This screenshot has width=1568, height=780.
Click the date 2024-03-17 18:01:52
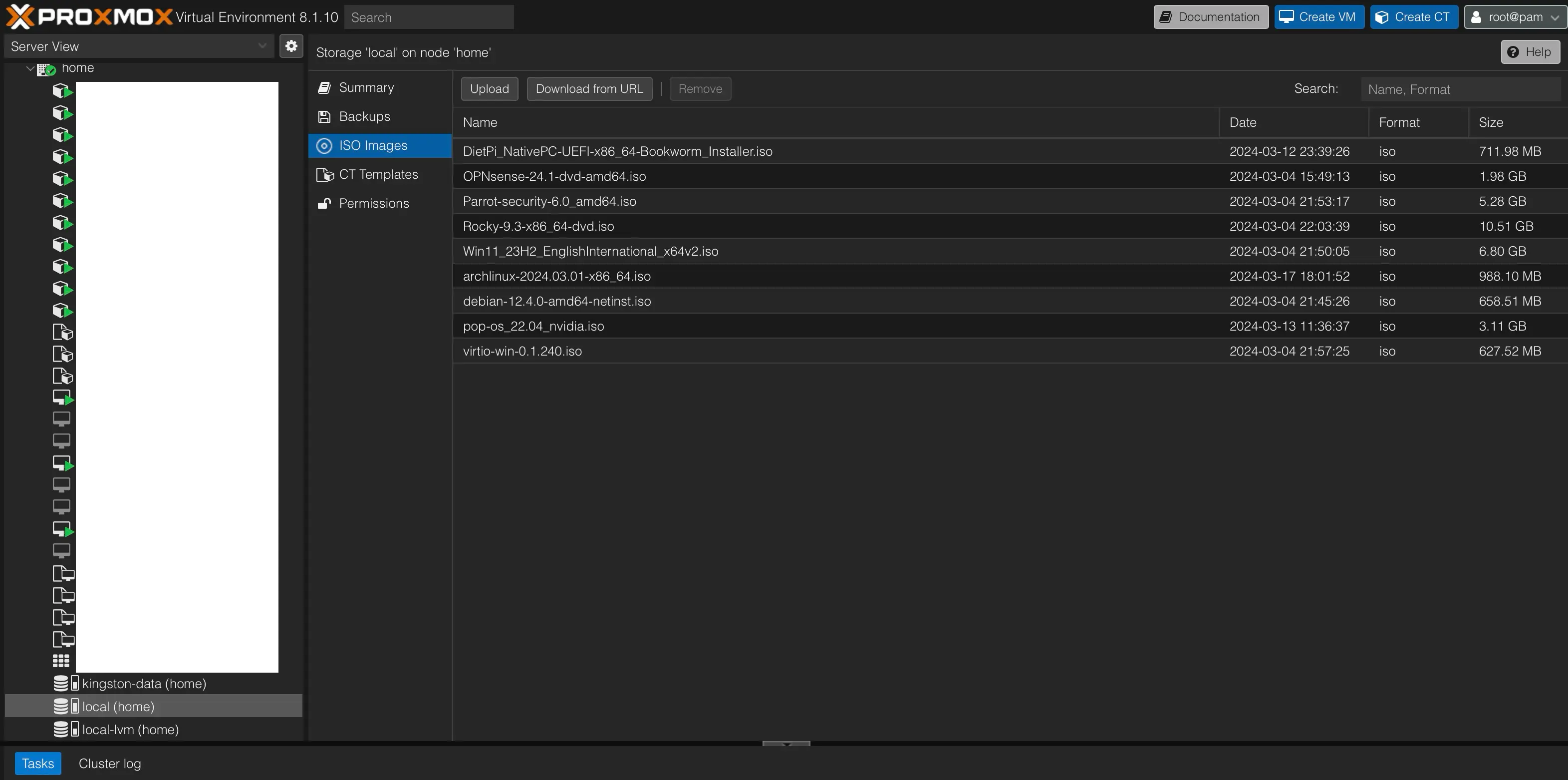click(1289, 276)
